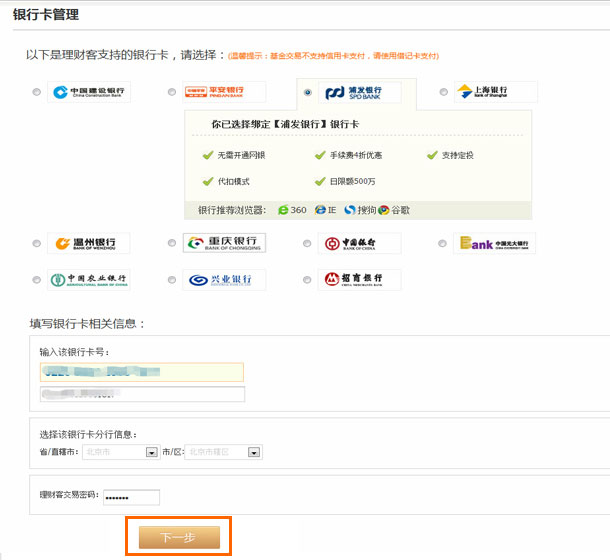This screenshot has height=560, width=610.
Task: Click the 填写银行卡相关信息 heading
Action: (87, 324)
